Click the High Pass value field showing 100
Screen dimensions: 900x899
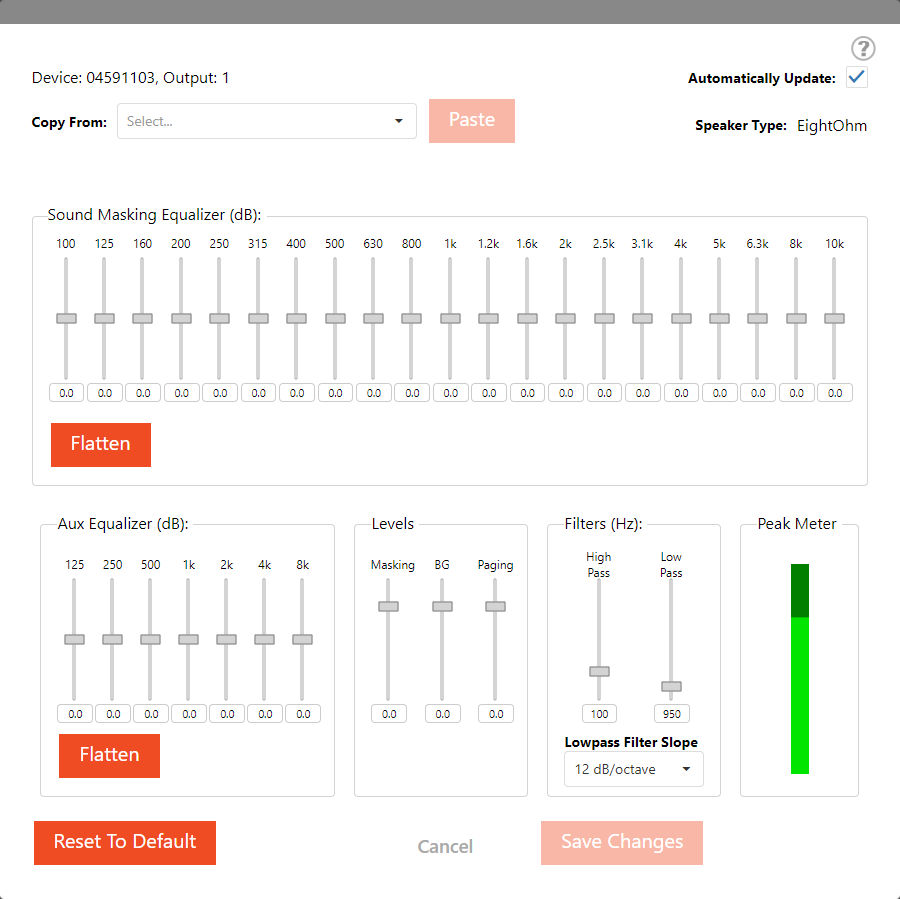click(x=600, y=714)
